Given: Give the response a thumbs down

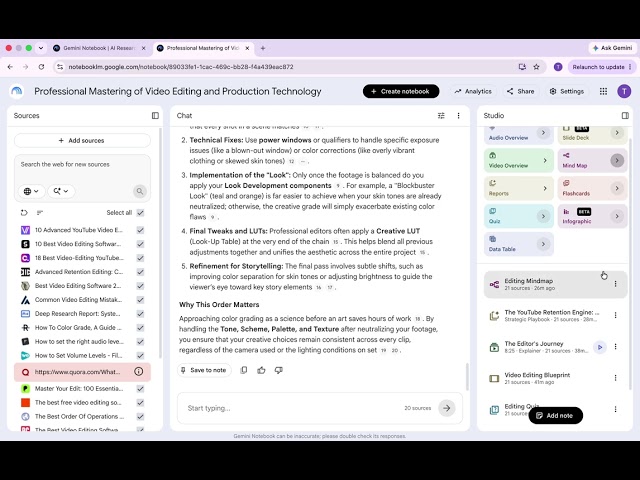Looking at the screenshot, I should tap(279, 370).
